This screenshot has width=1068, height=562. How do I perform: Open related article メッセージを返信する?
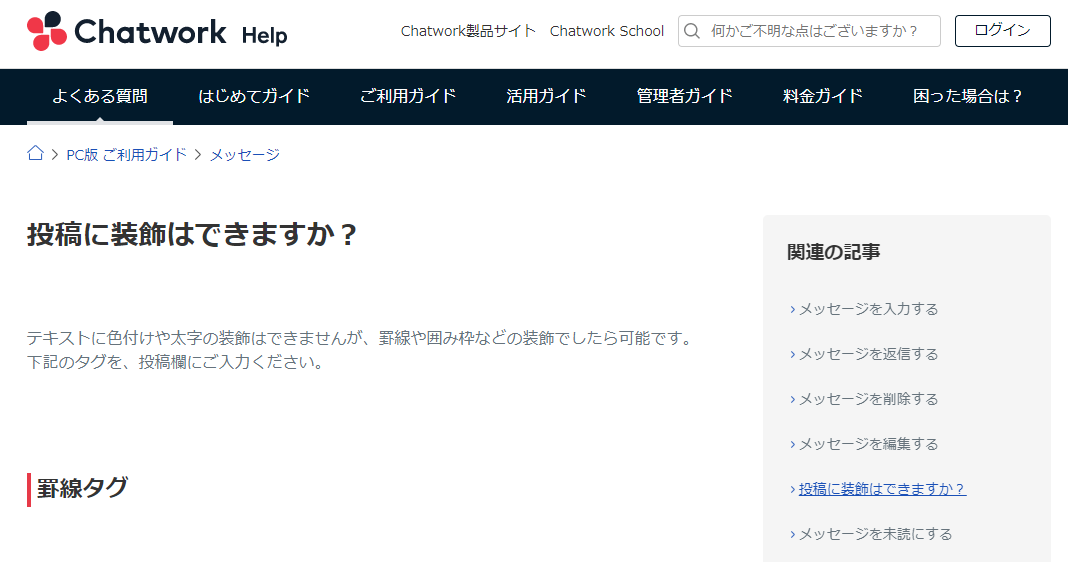point(868,354)
